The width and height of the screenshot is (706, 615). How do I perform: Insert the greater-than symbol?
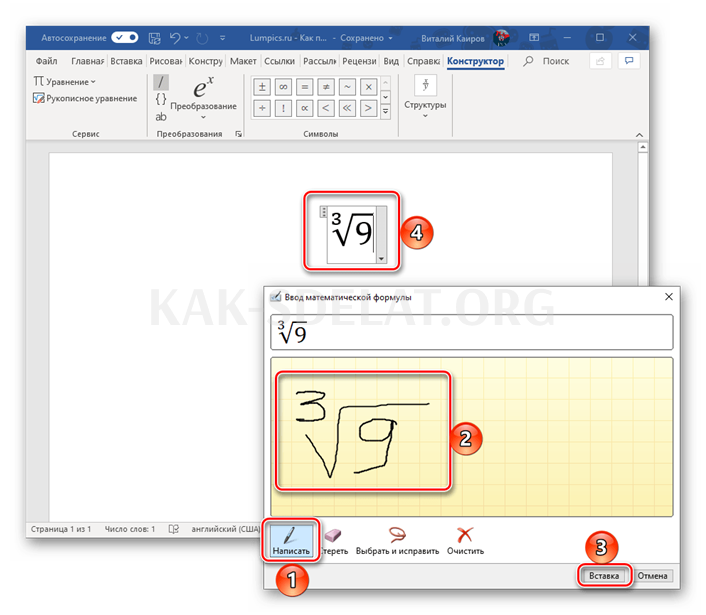pyautogui.click(x=369, y=108)
